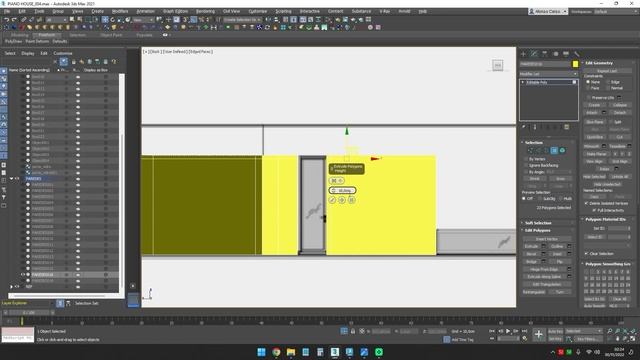Open the Customize menu in menu bar
Image resolution: width=640 pixels, height=360 pixels.
pyautogui.click(x=258, y=11)
